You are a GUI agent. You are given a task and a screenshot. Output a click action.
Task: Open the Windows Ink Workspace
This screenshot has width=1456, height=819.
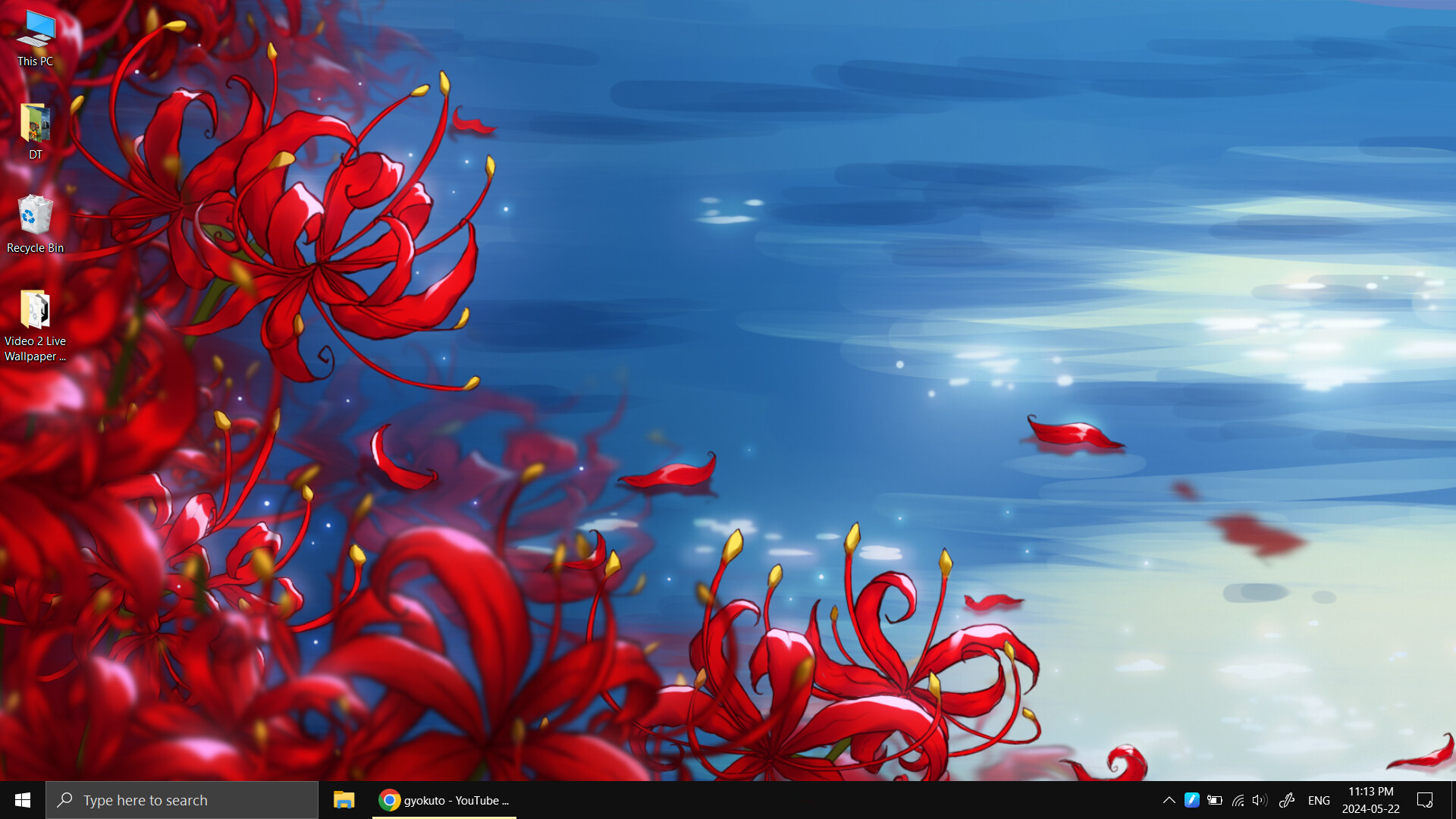pyautogui.click(x=1287, y=800)
